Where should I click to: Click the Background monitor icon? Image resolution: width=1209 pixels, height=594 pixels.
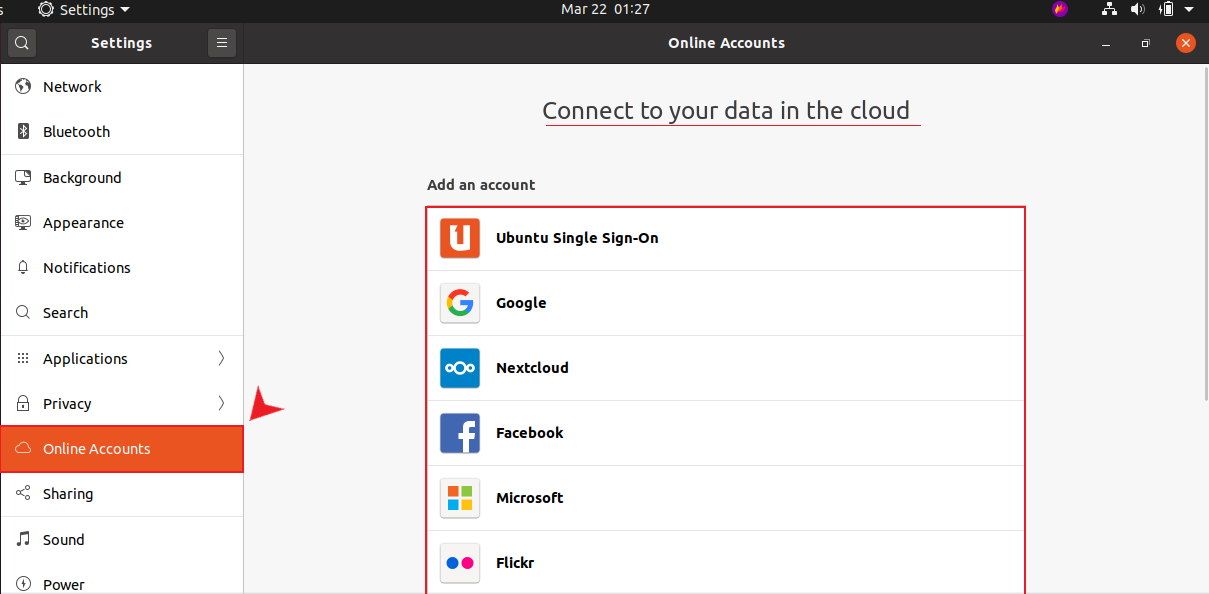click(x=23, y=177)
